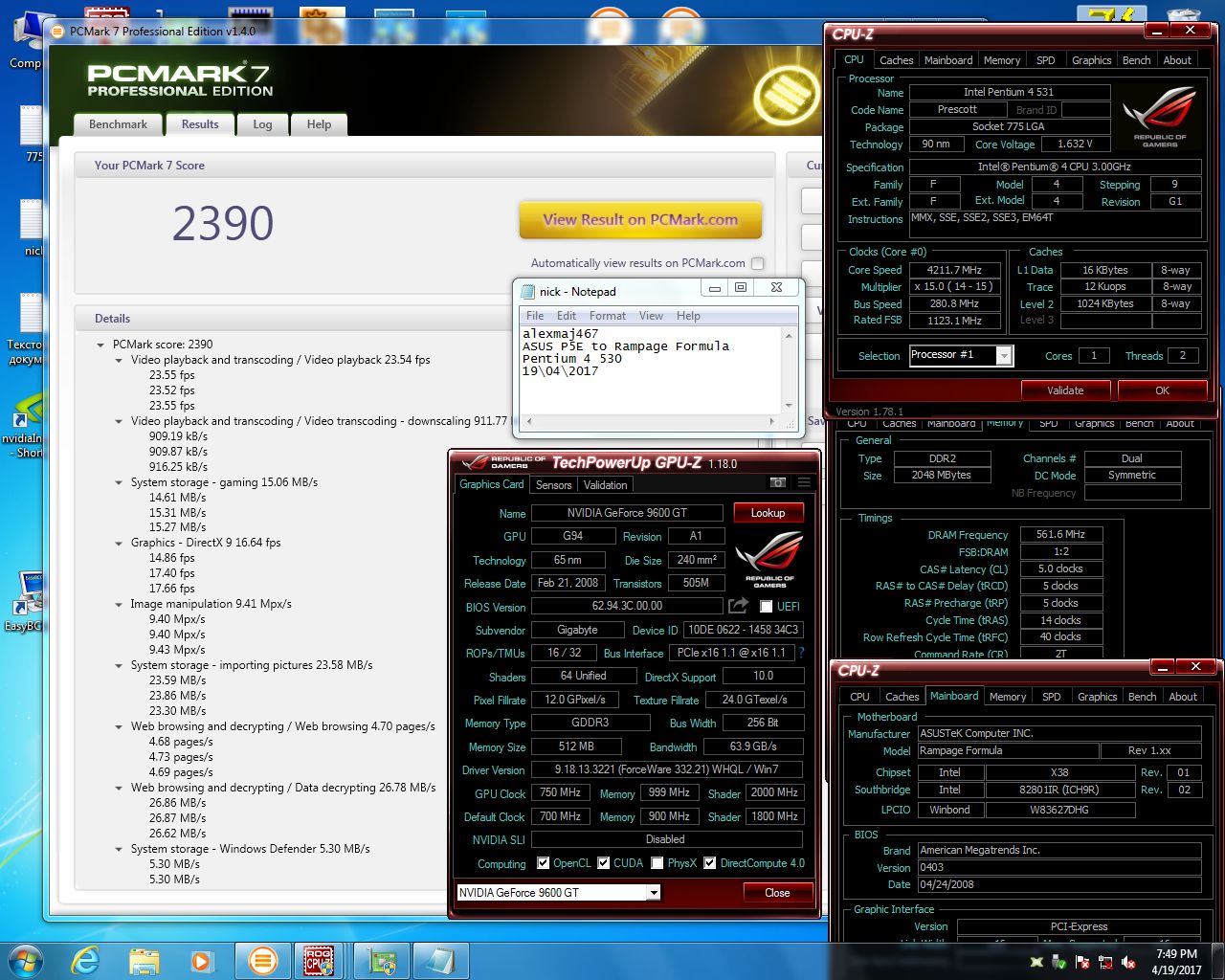The height and width of the screenshot is (980, 1225).
Task: Open the Windows Start menu
Action: (24, 961)
